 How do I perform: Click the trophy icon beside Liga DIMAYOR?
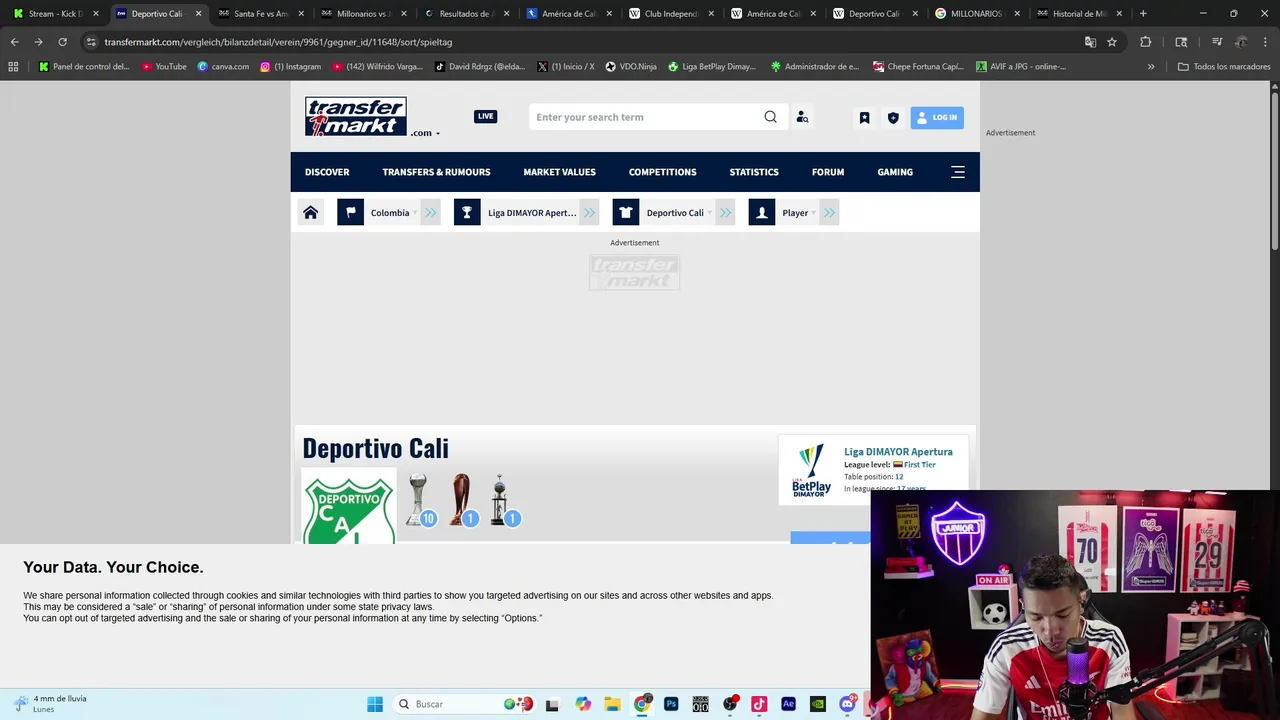click(467, 212)
